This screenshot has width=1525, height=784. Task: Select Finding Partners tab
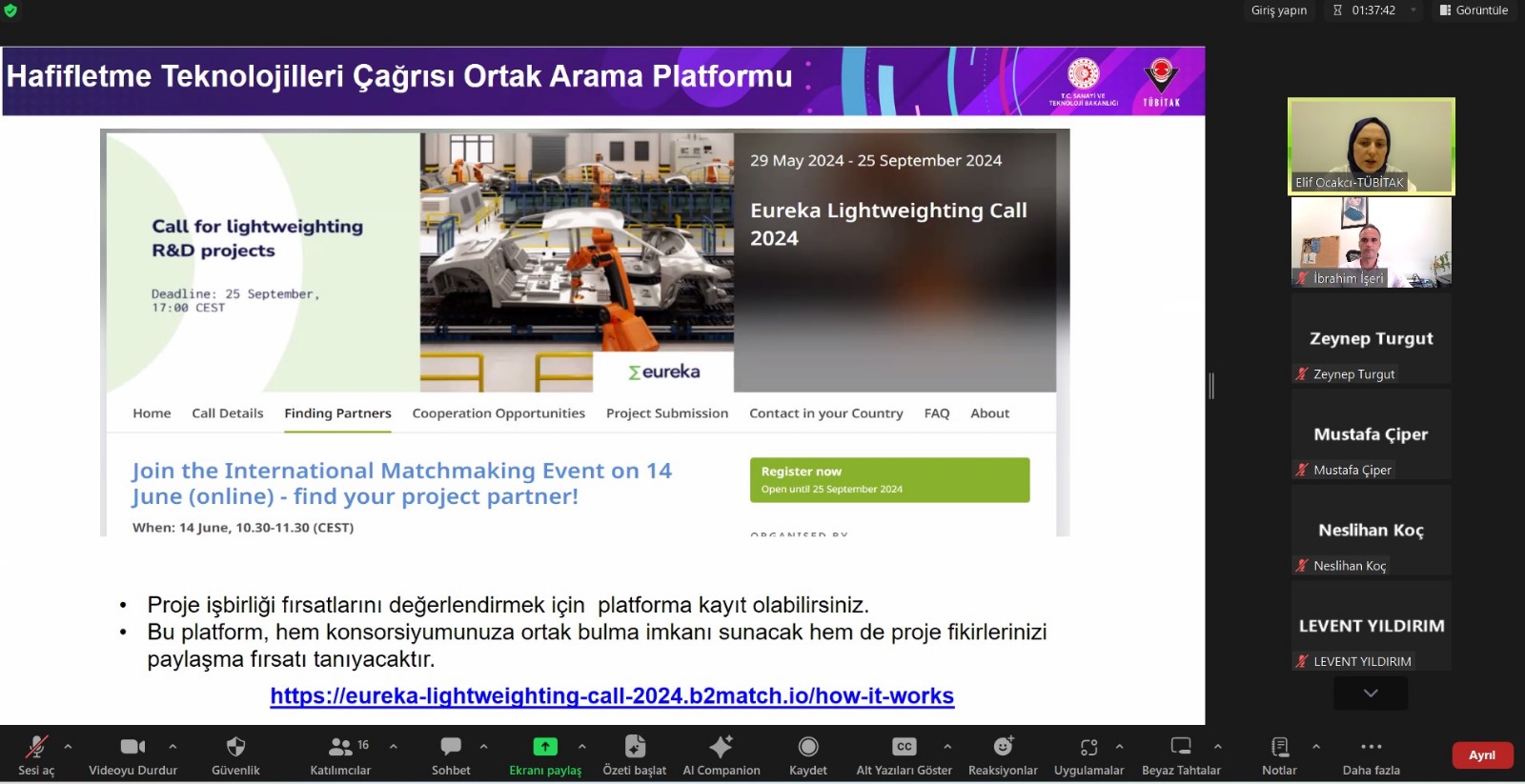pos(337,413)
